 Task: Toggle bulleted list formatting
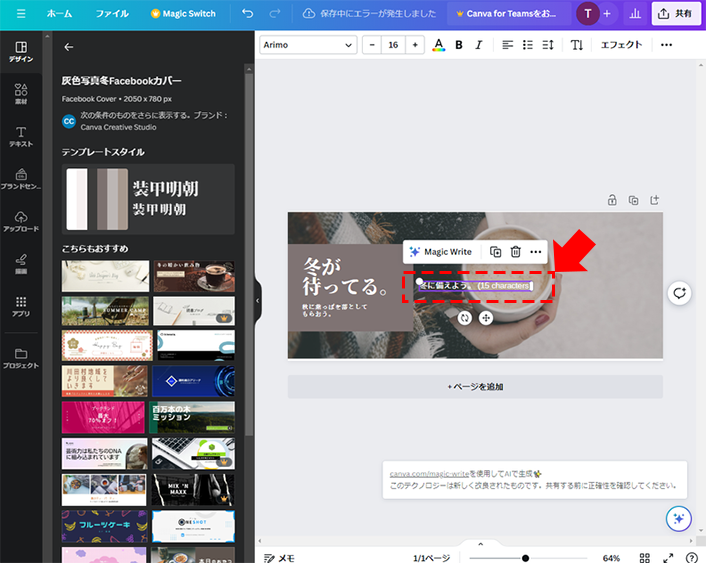click(528, 45)
